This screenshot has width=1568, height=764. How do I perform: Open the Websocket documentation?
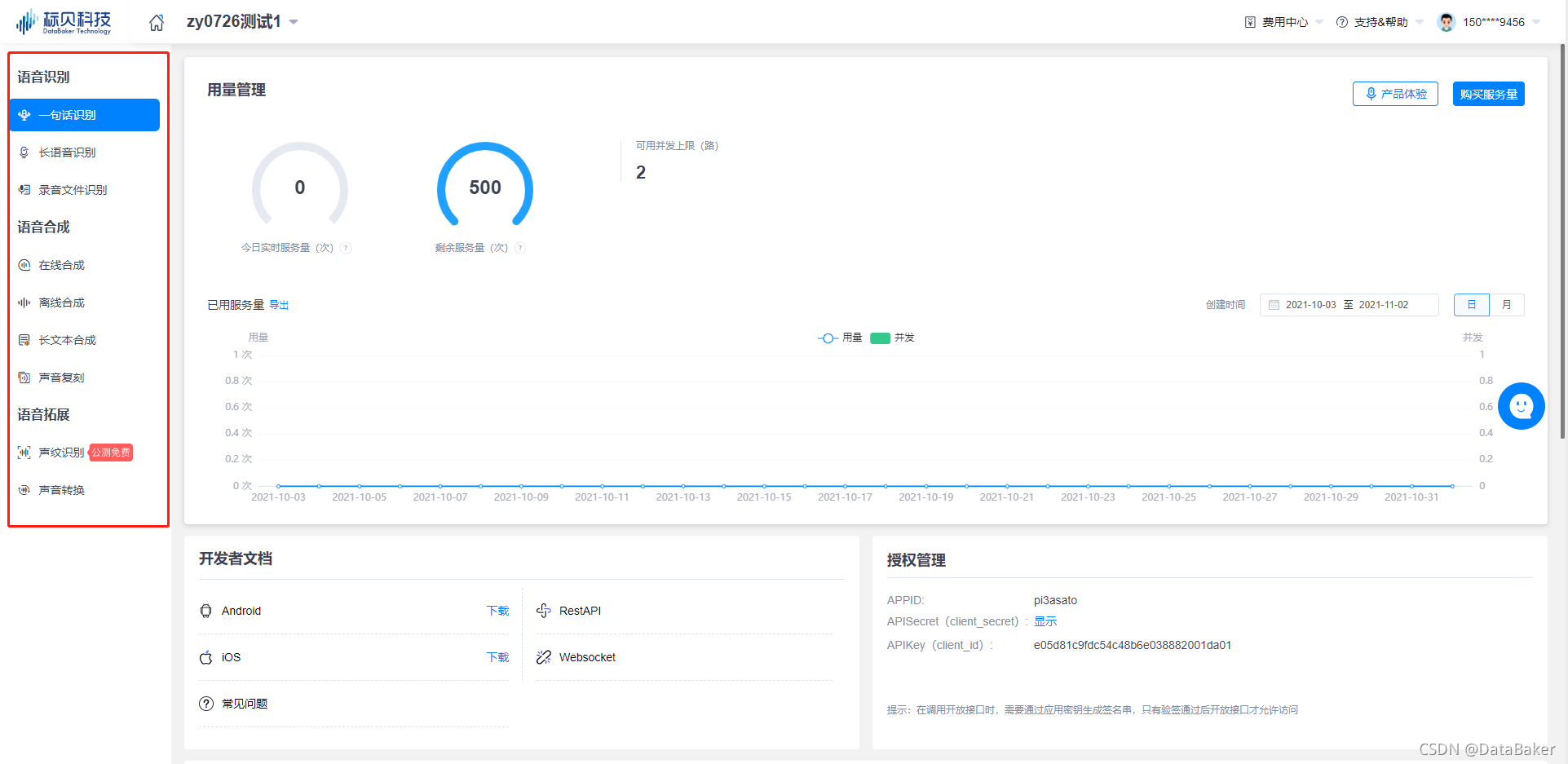(587, 657)
